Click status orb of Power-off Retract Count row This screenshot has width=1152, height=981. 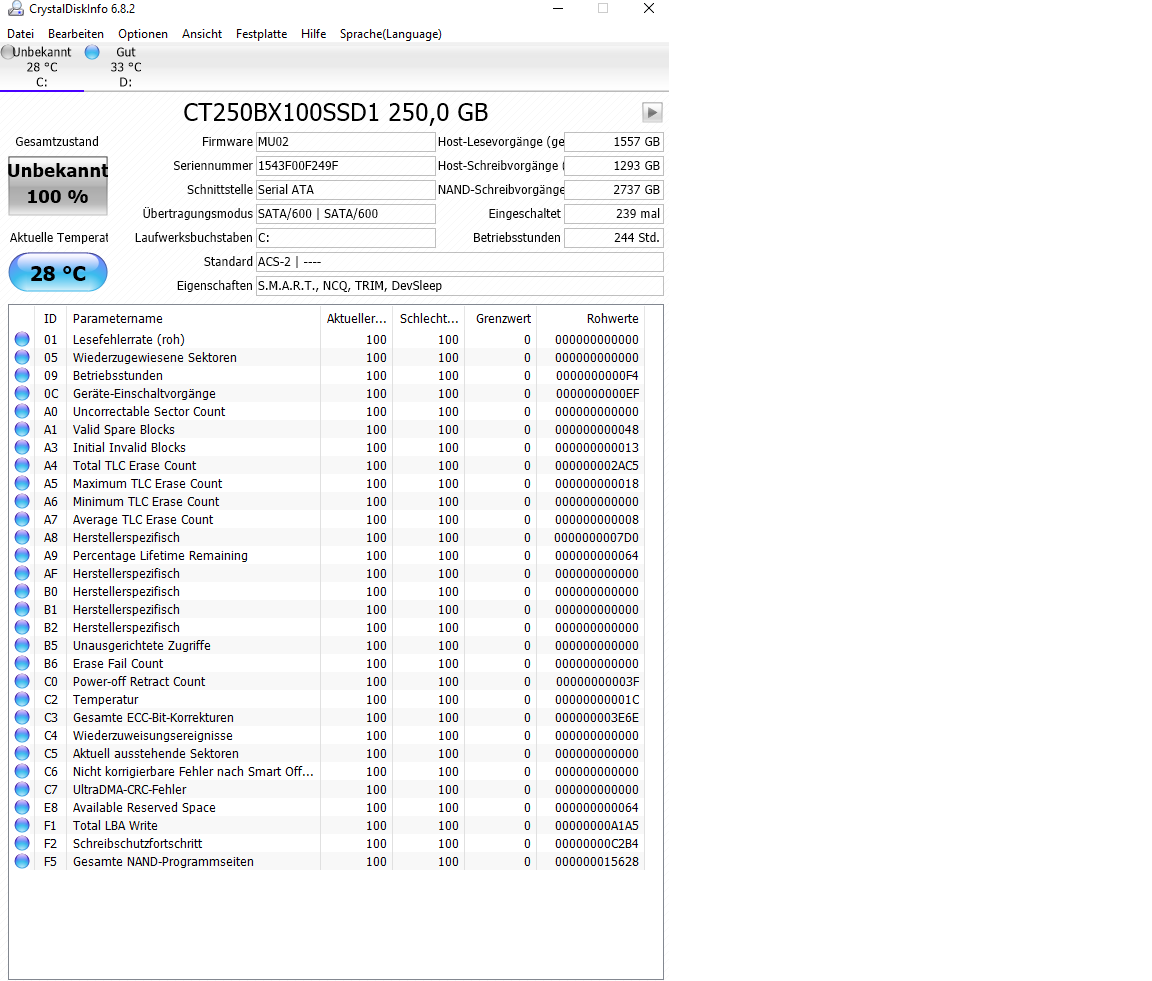click(22, 681)
